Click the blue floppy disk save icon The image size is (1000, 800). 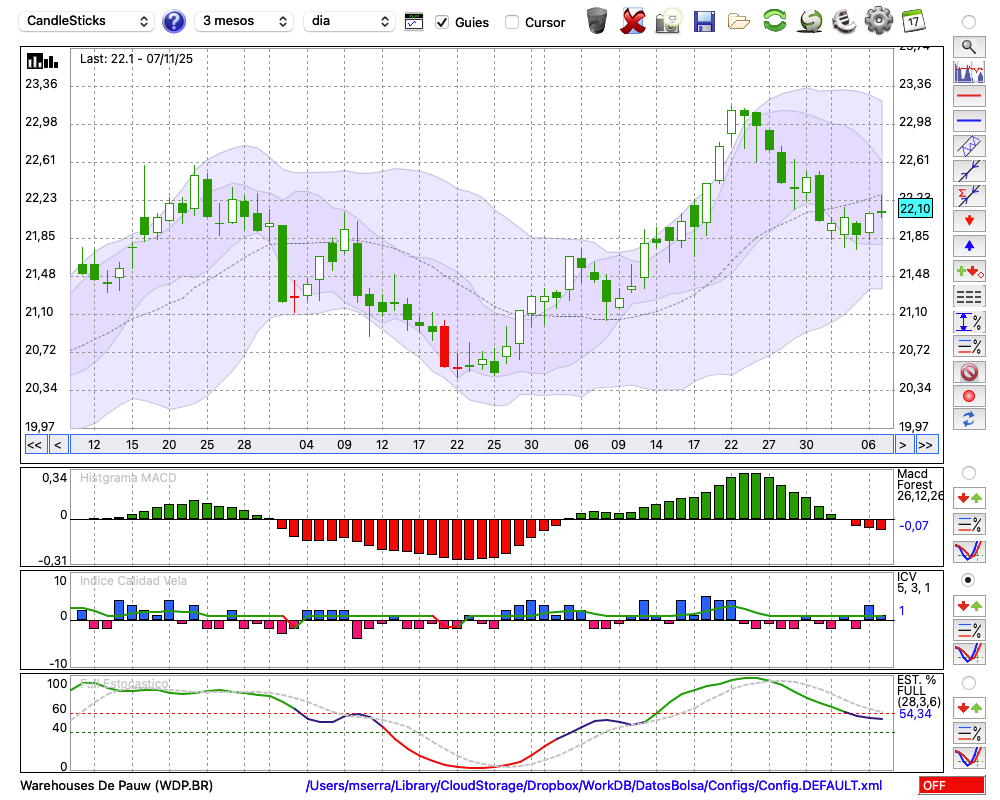point(704,21)
